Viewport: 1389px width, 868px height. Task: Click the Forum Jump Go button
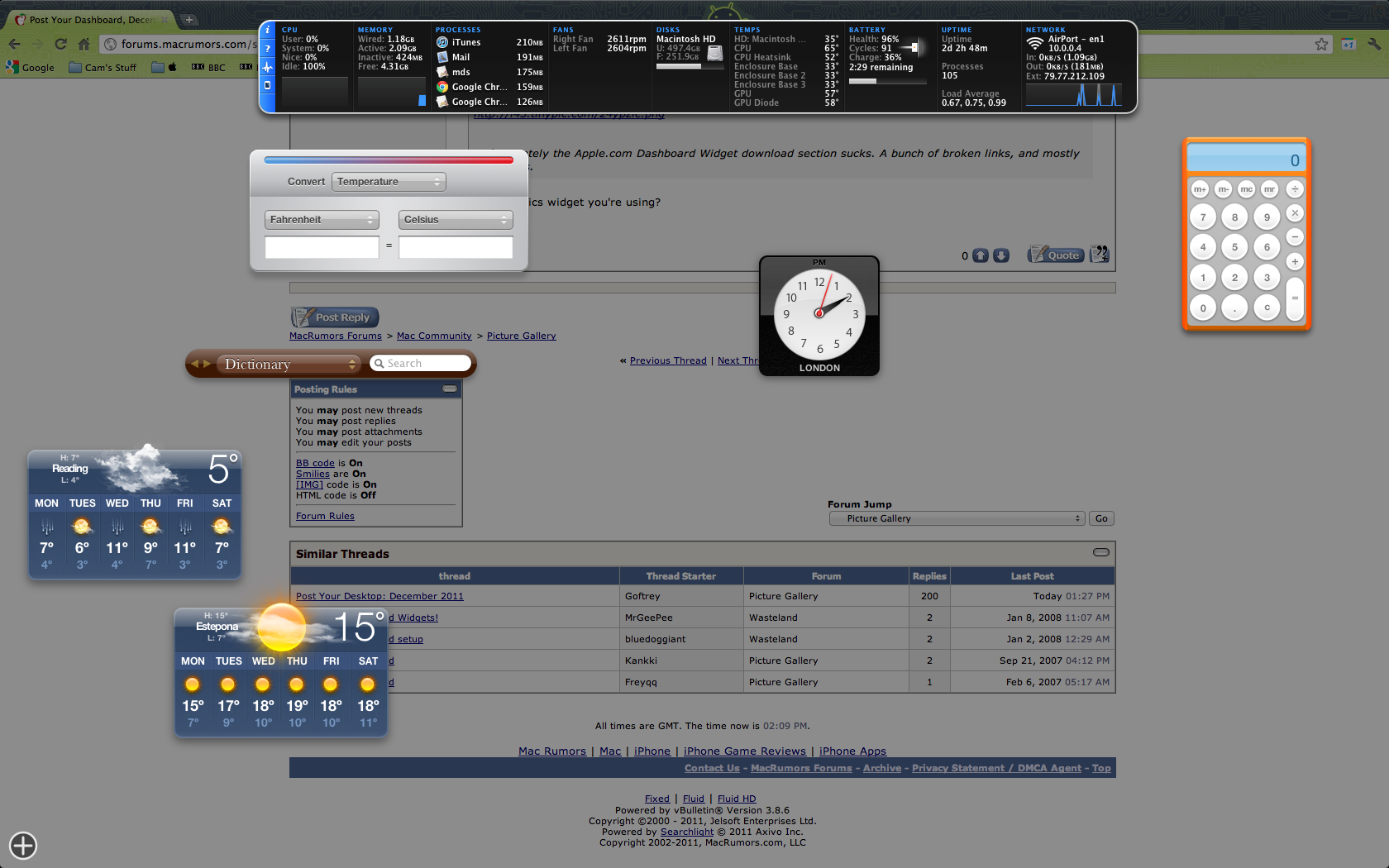click(1101, 518)
